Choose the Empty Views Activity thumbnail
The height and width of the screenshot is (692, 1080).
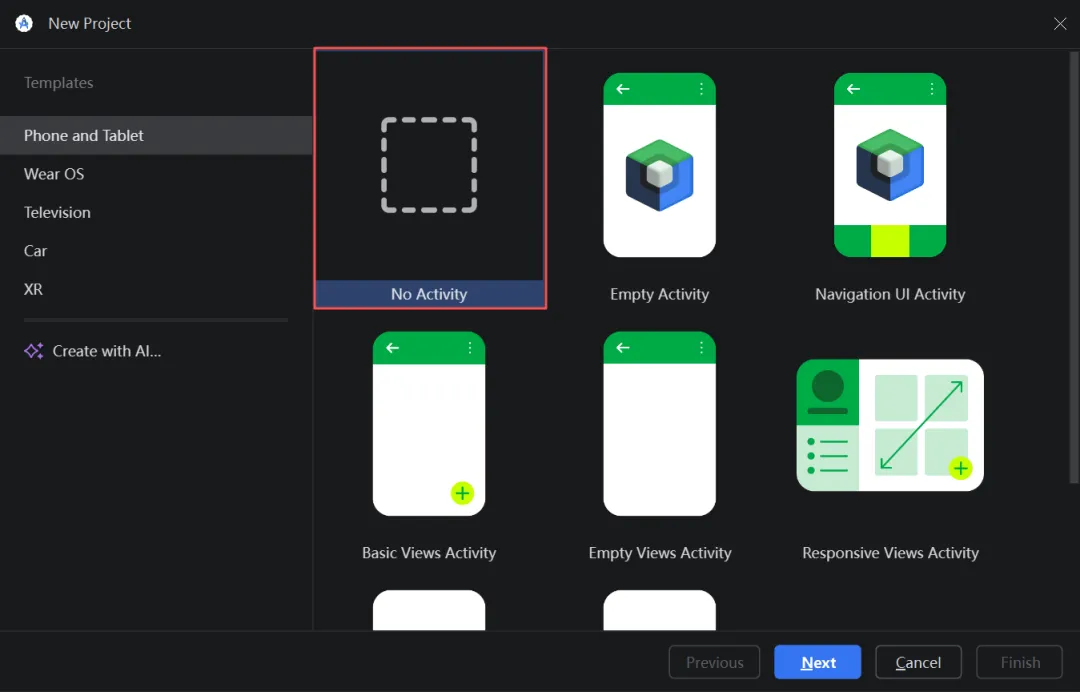[x=659, y=423]
